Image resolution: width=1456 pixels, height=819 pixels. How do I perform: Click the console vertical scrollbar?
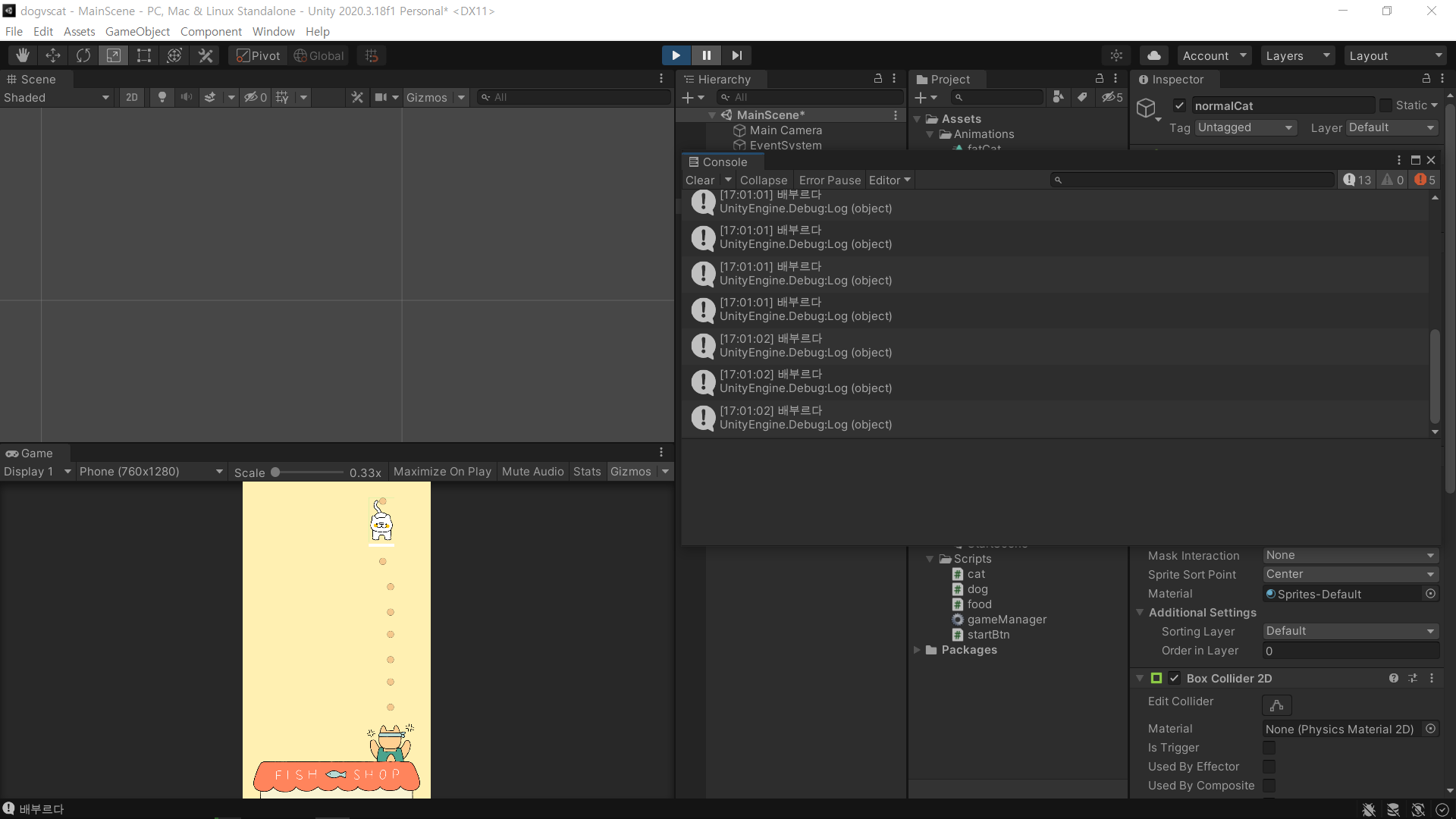1435,376
